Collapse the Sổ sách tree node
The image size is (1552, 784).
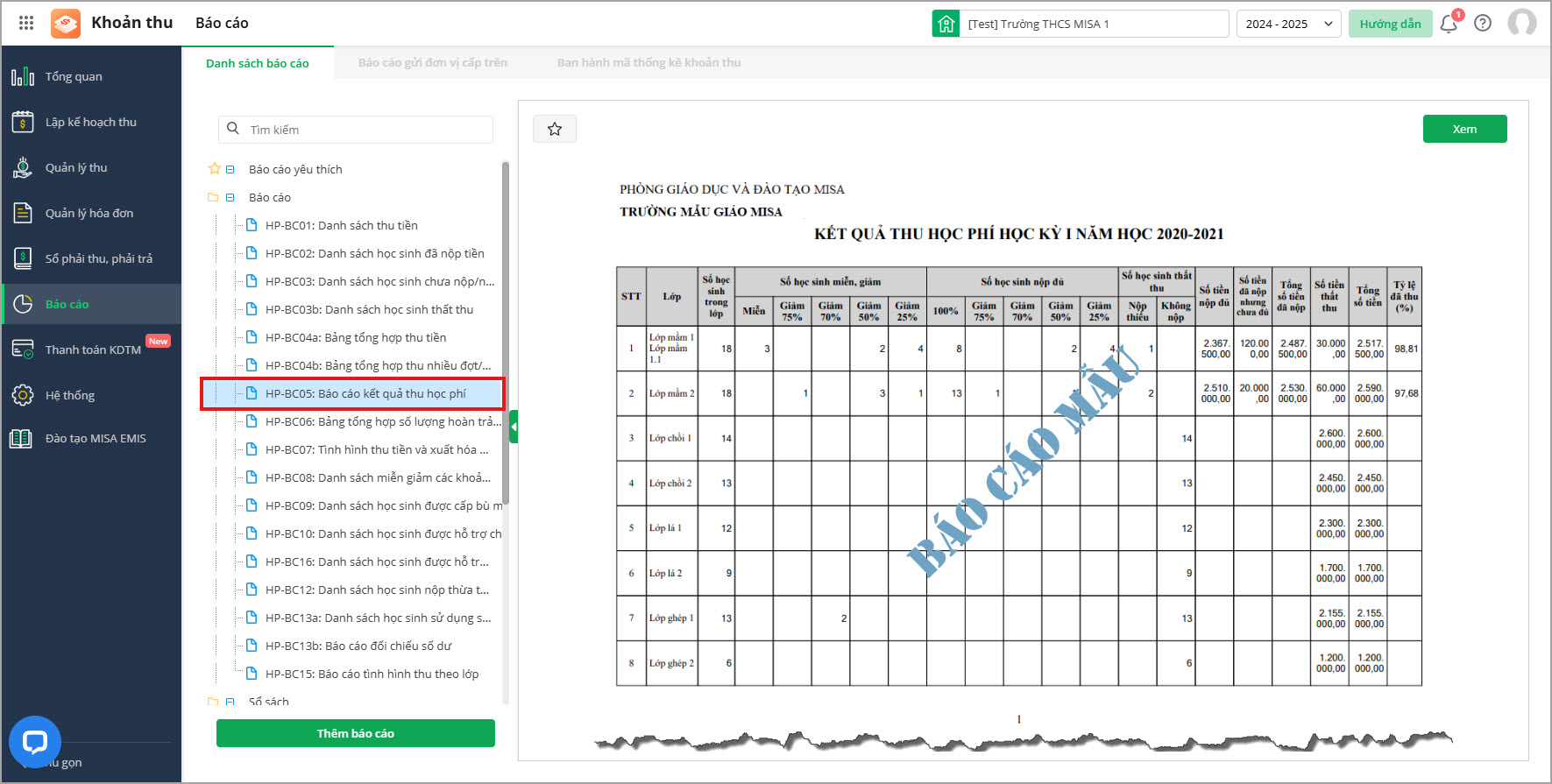coord(230,702)
